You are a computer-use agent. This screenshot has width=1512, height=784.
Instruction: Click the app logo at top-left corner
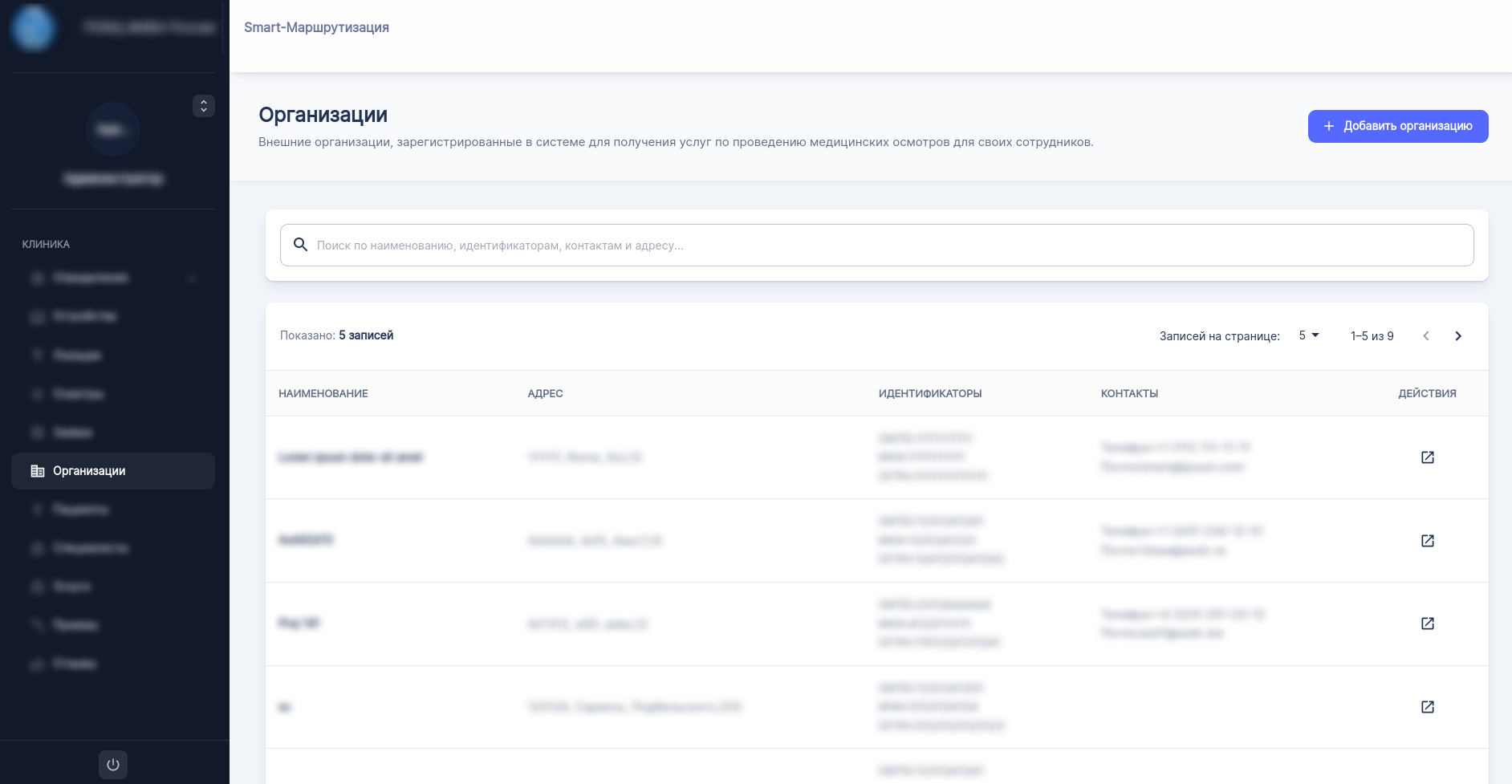point(33,27)
